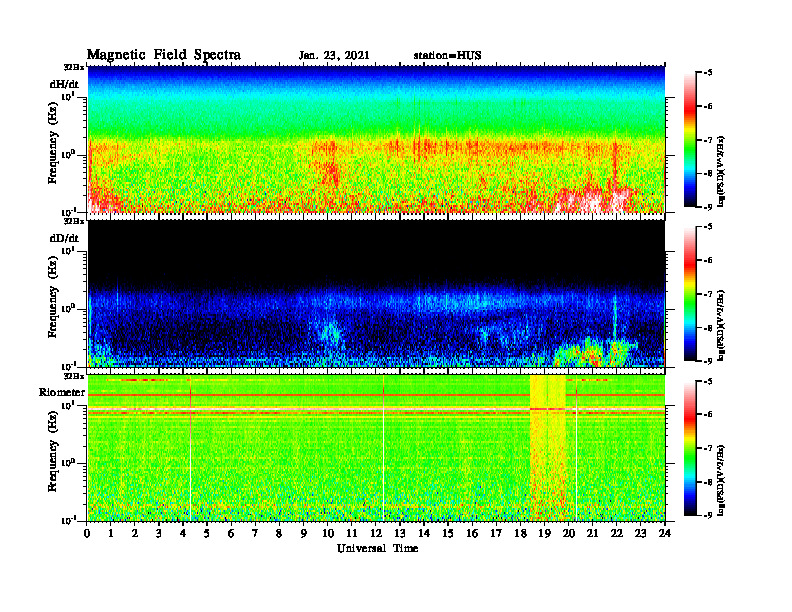Click the hour '6' tick label
The height and width of the screenshot is (612, 792).
(x=231, y=533)
